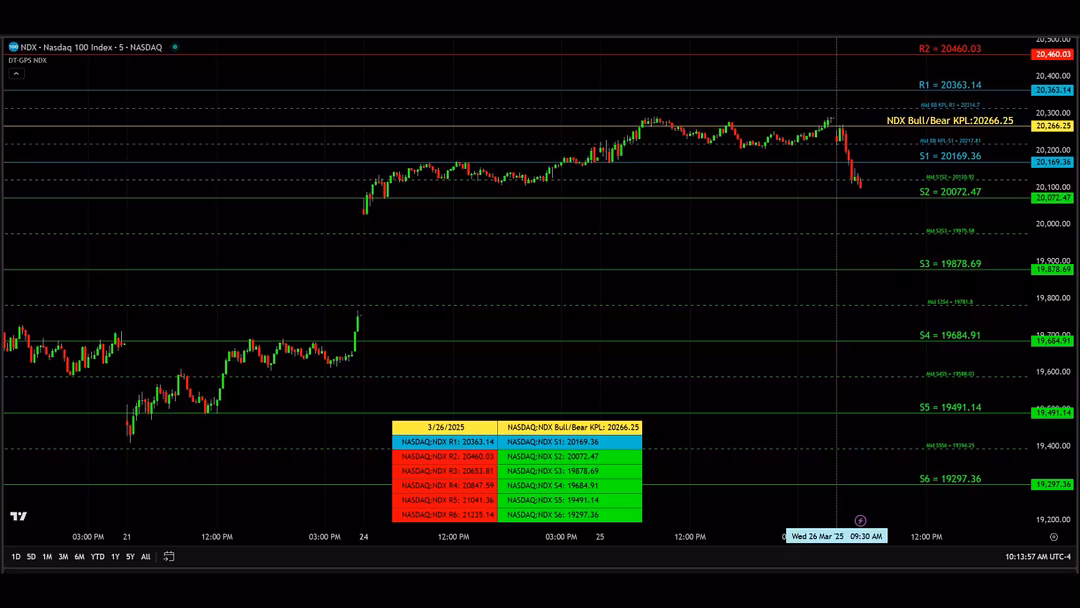1080x608 pixels.
Task: Select the 'S6 = 19297.36' chart level label
Action: 950,479
